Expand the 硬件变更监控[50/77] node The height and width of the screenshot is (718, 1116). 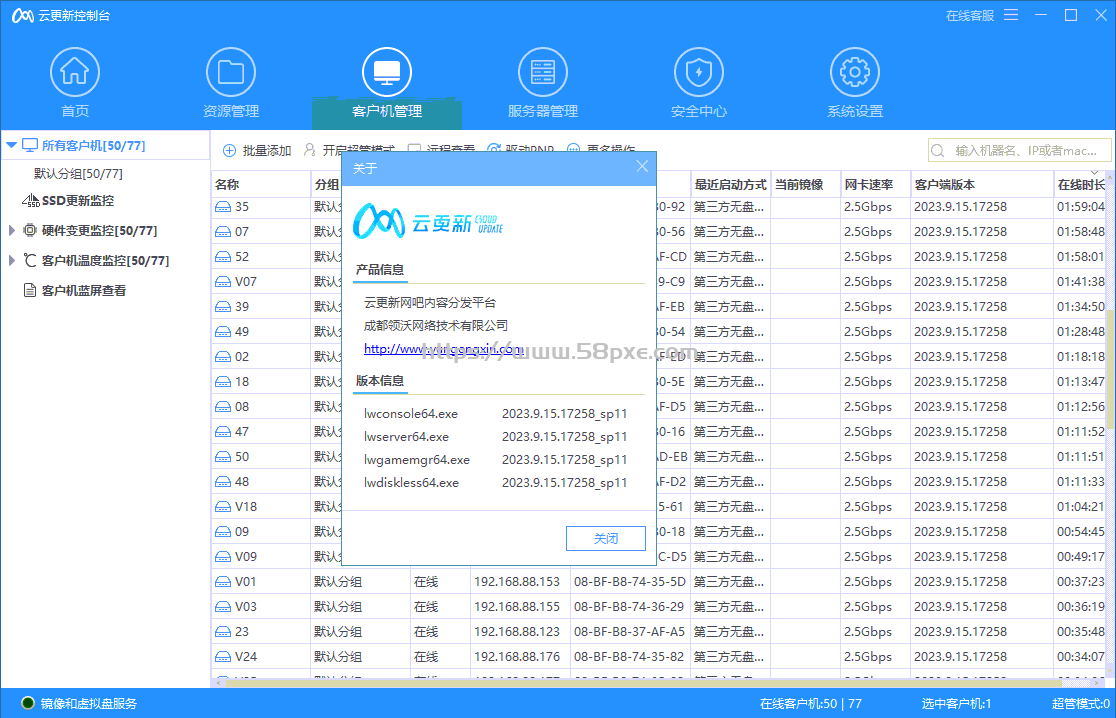(11, 231)
